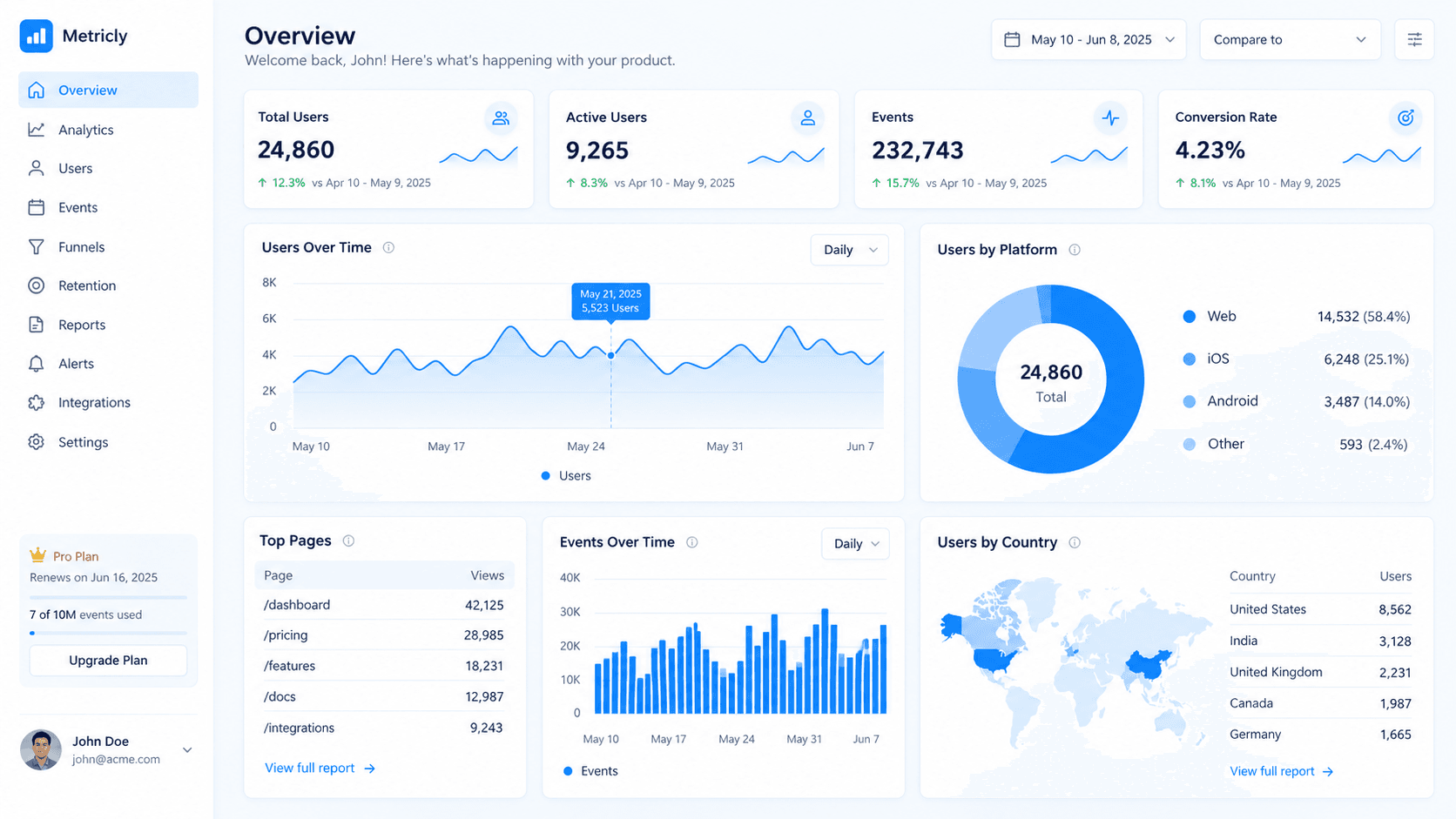Expand the Compare to dropdown
This screenshot has height=819, width=1456.
click(x=1290, y=39)
